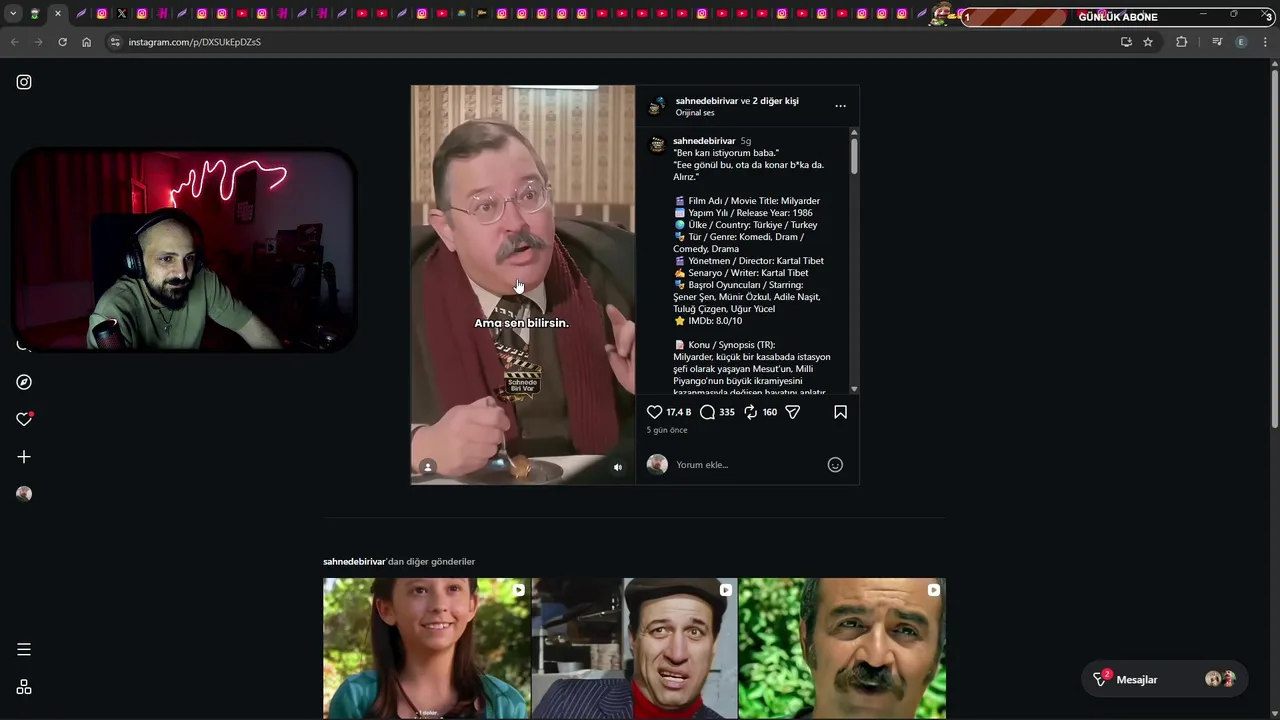Create a new post with the plus icon
The width and height of the screenshot is (1280, 720).
[x=24, y=457]
